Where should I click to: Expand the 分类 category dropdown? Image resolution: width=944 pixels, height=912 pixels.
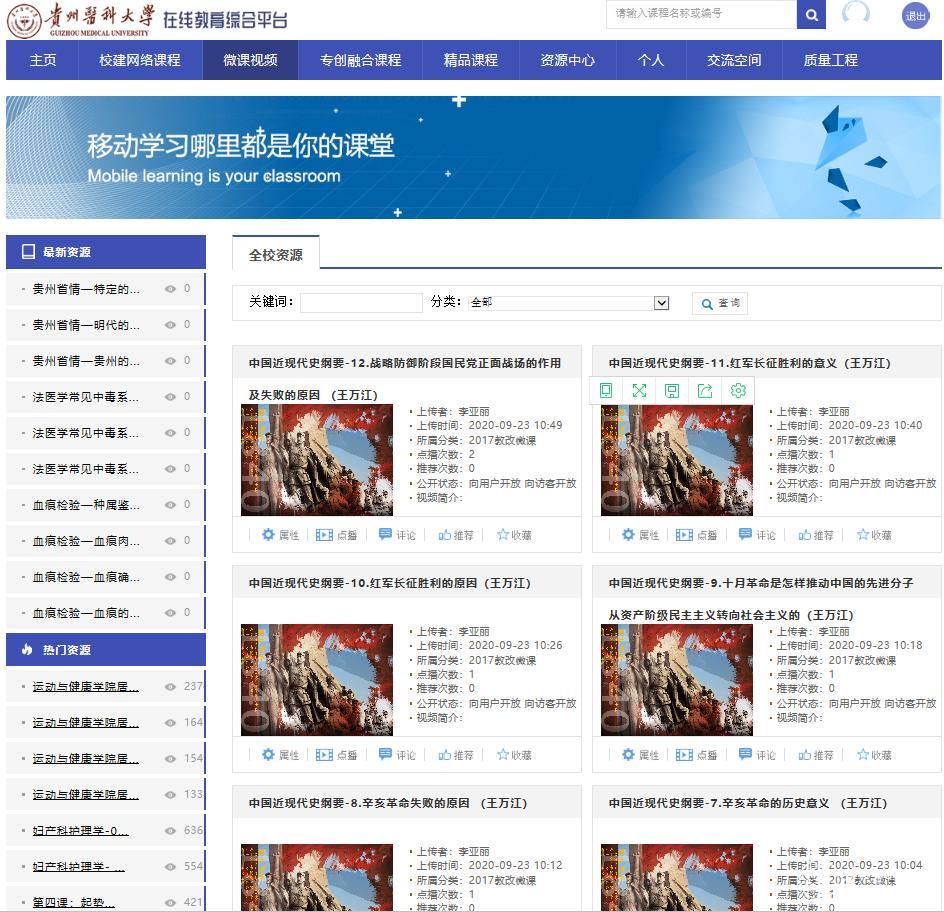[x=661, y=303]
